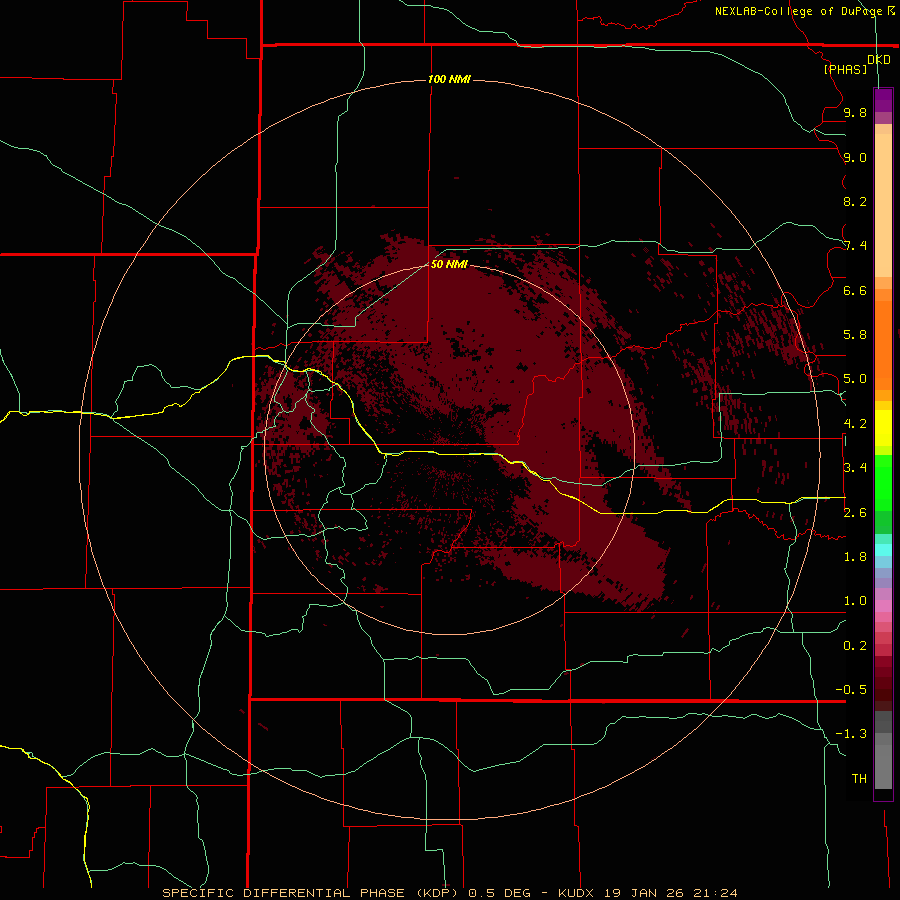The width and height of the screenshot is (900, 900).
Task: Click the 50 NMI range ring label
Action: click(449, 264)
